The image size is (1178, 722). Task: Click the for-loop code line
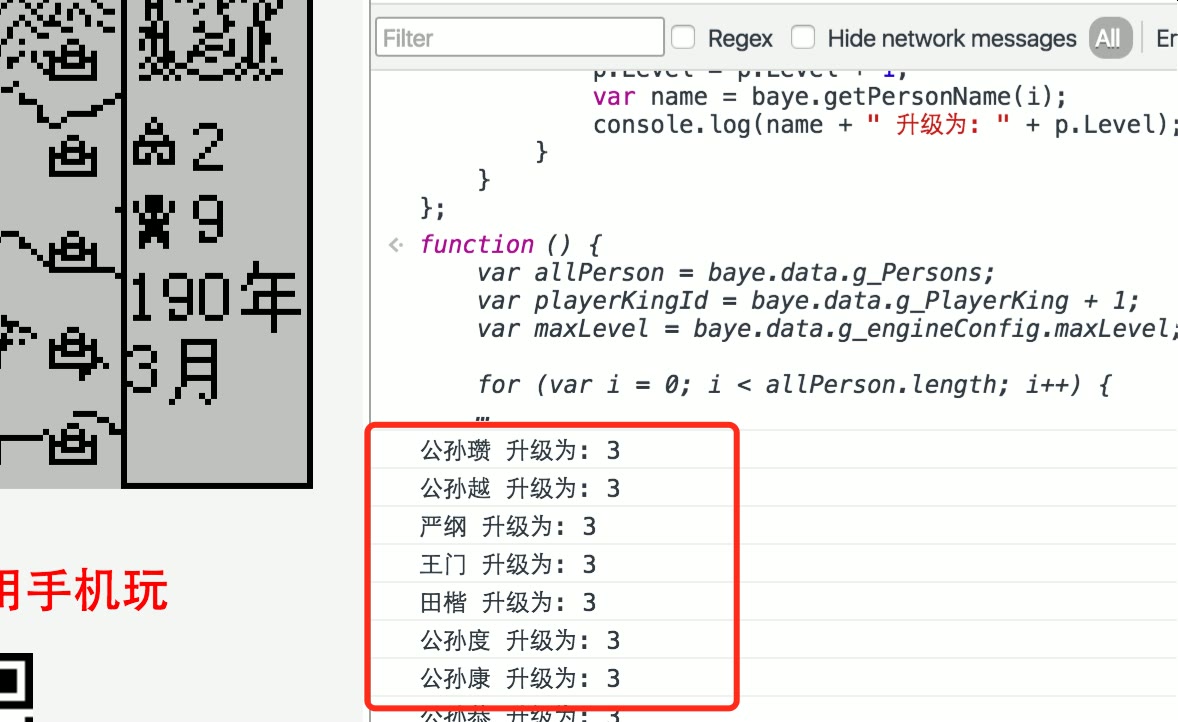coord(794,385)
